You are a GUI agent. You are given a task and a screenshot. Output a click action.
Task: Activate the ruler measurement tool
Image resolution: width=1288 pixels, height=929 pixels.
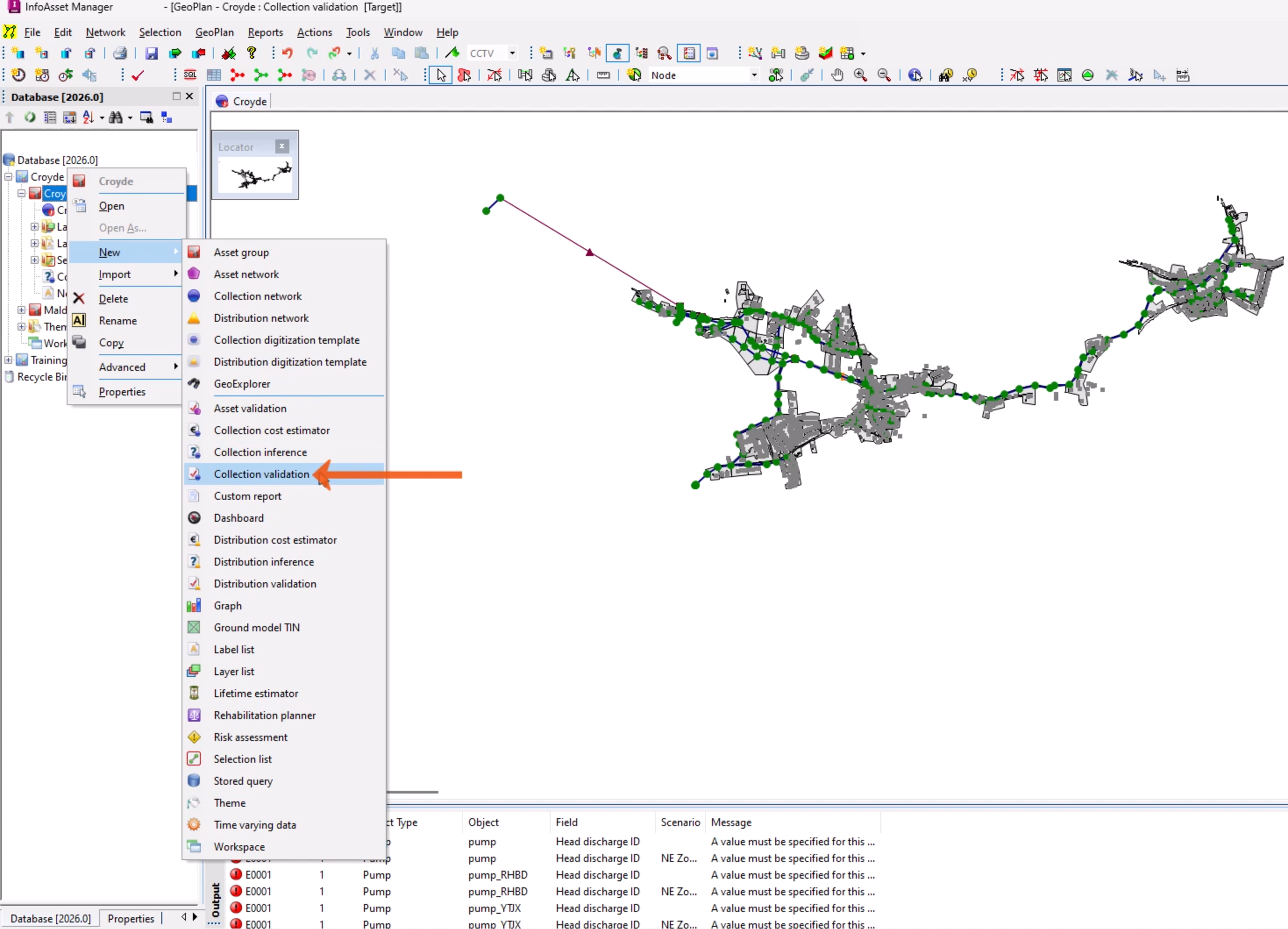coord(603,74)
